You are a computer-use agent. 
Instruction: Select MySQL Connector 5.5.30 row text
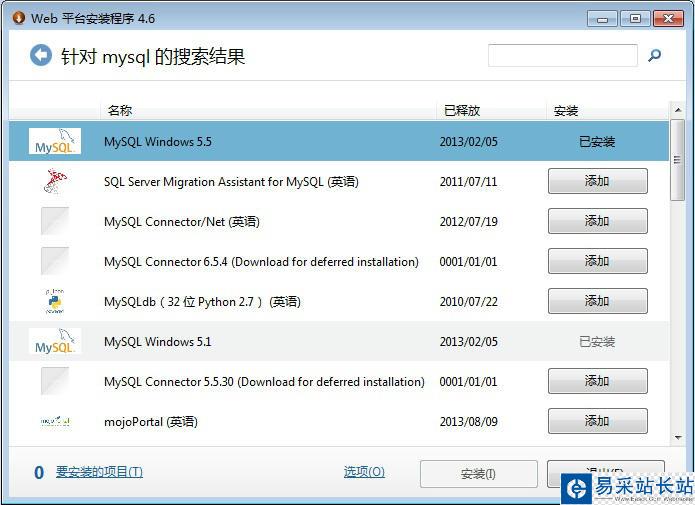(x=264, y=382)
